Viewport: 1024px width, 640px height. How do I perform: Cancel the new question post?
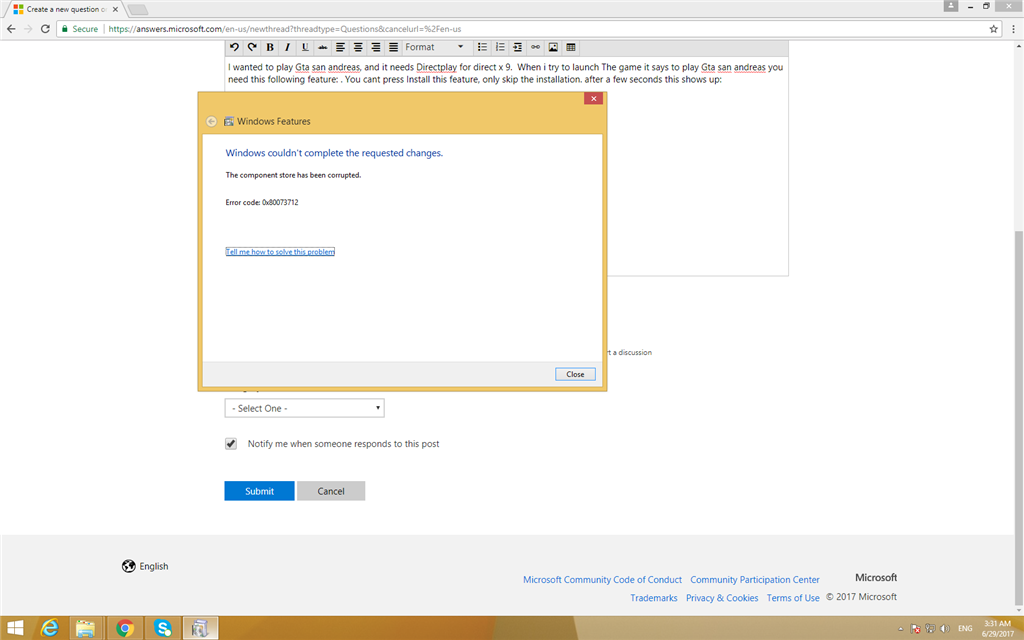coord(331,491)
